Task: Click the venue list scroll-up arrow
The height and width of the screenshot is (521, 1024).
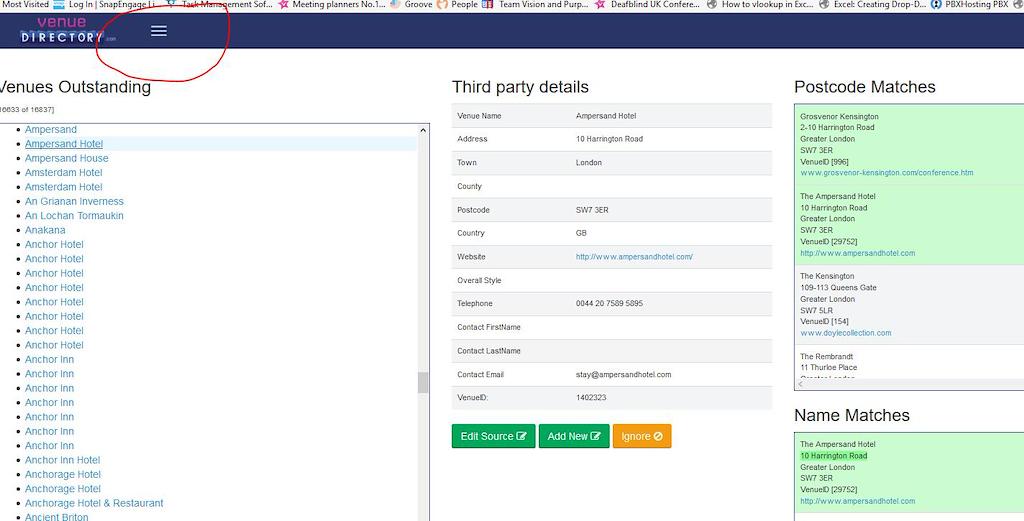Action: (423, 130)
